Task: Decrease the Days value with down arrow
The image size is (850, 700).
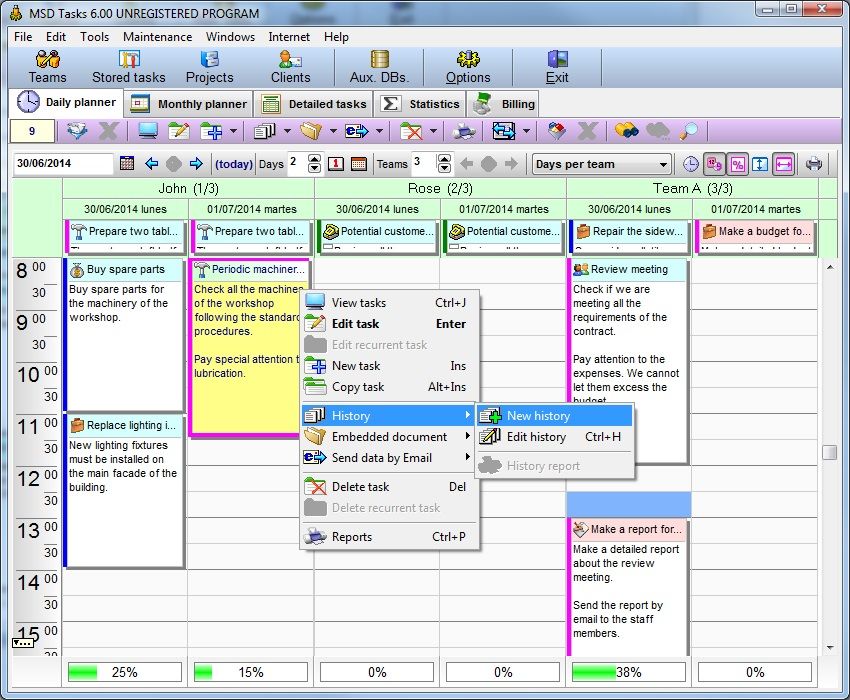Action: [x=314, y=168]
